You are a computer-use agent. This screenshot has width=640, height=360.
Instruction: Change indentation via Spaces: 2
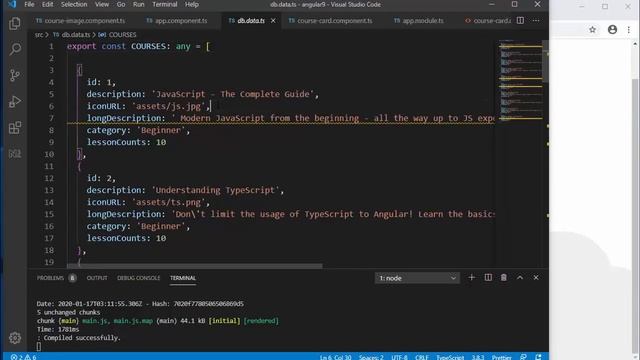(x=371, y=357)
